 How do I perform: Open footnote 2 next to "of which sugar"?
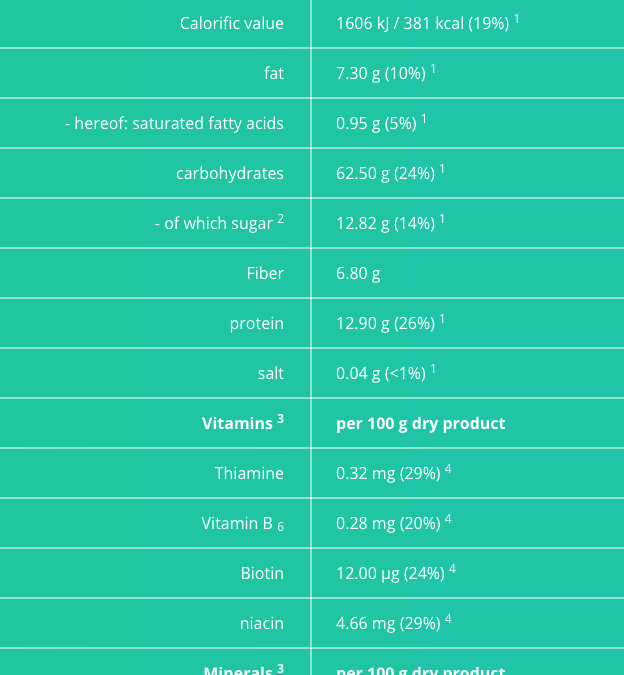coord(281,219)
